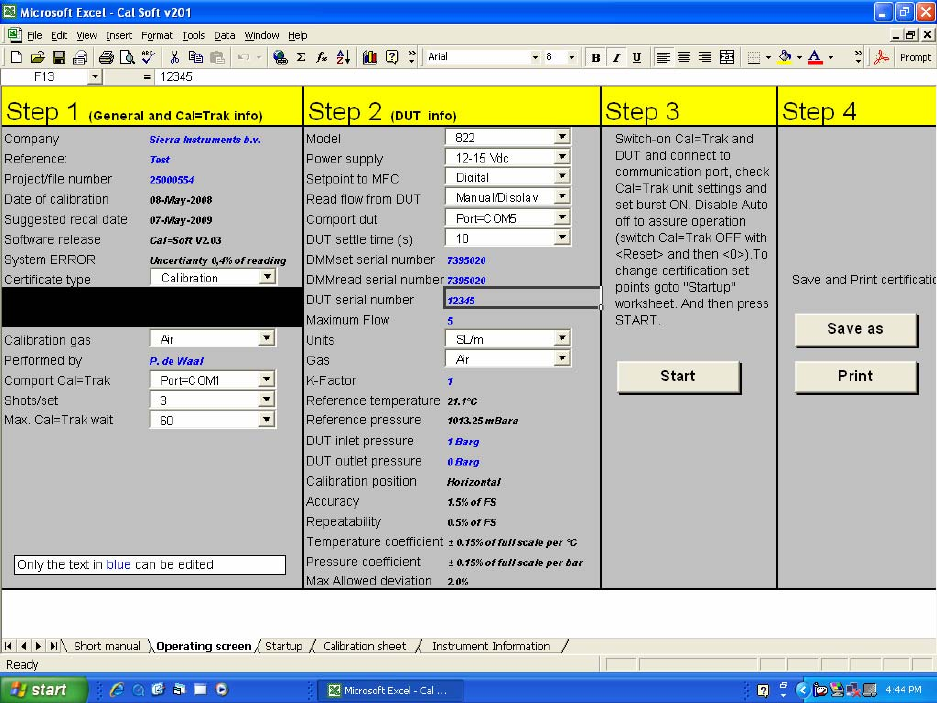Apply italic formatting

coord(616,57)
